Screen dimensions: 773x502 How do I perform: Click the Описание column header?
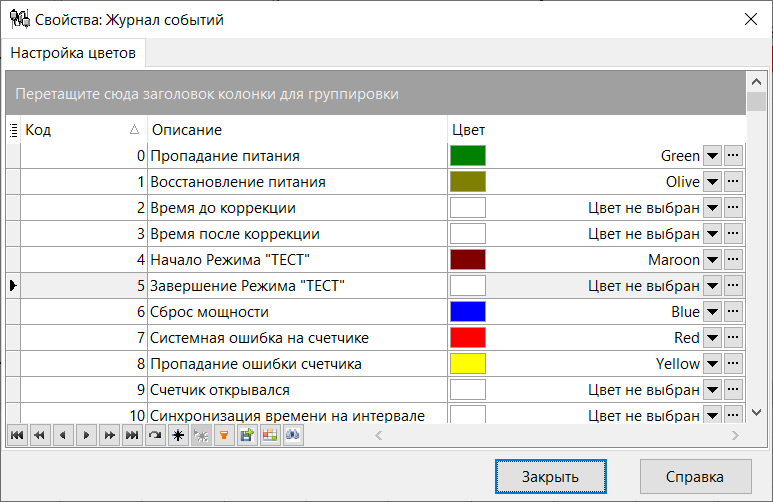pyautogui.click(x=297, y=130)
